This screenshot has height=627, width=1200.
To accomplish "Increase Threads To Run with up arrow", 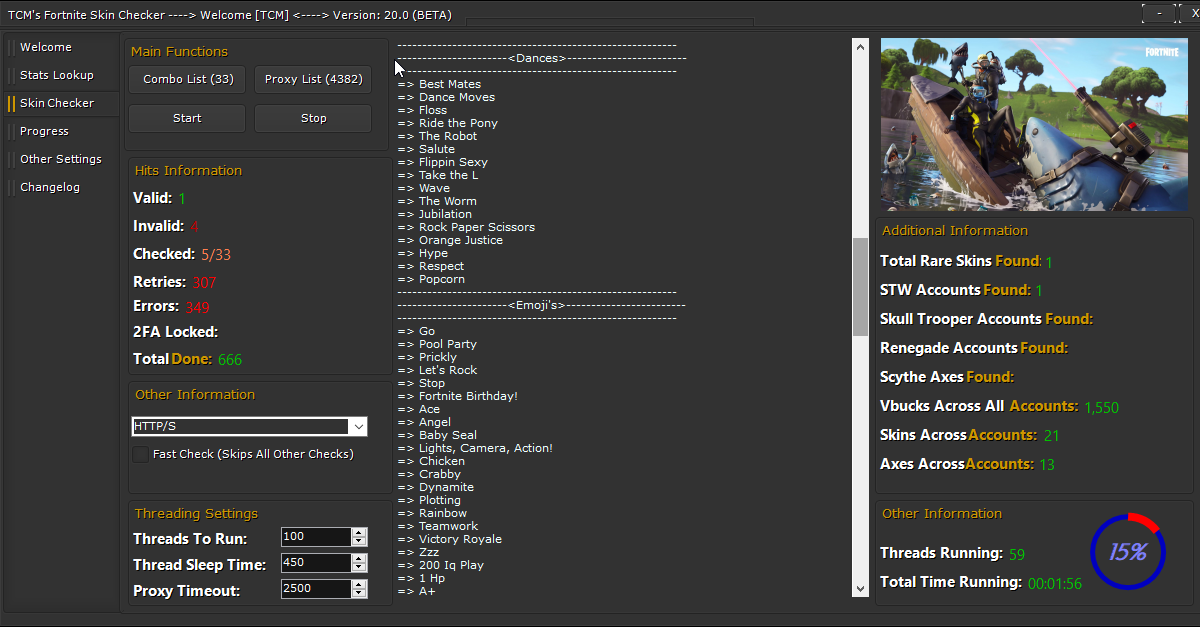I will (359, 533).
